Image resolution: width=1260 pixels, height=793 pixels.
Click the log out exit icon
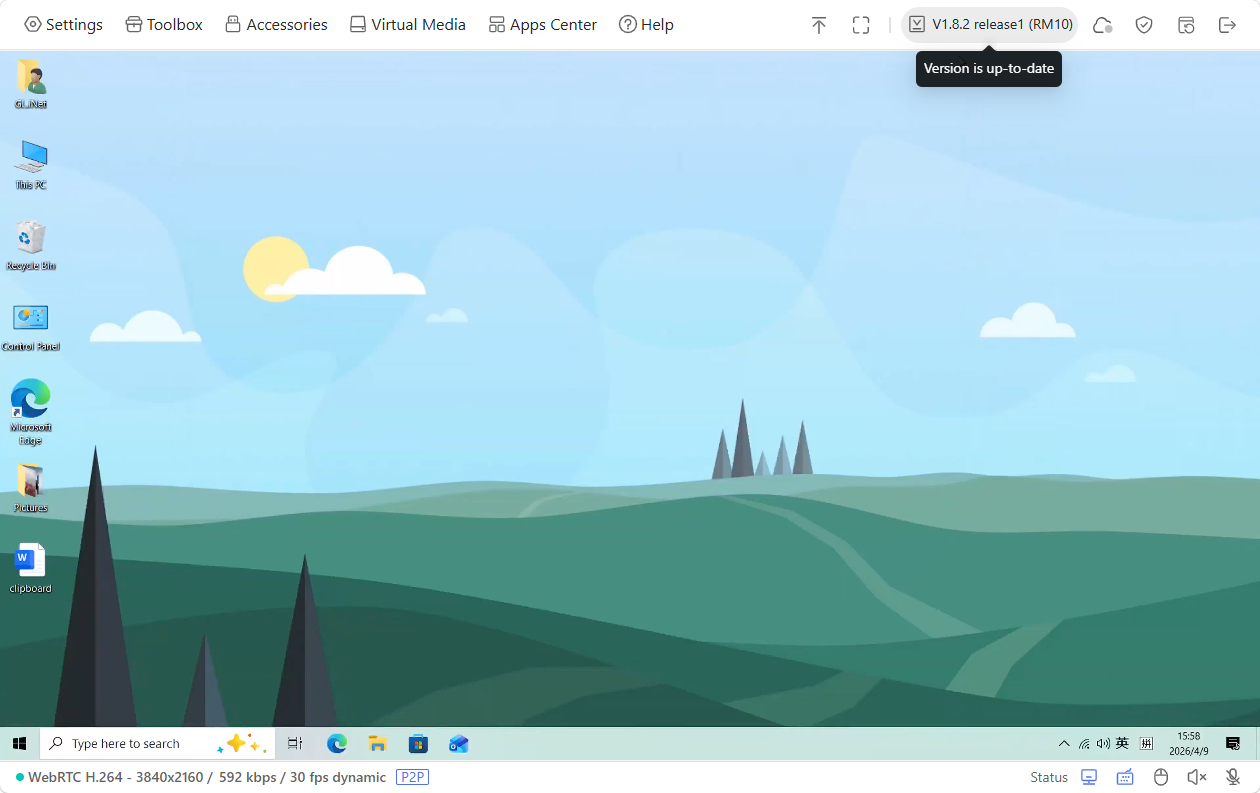(1227, 25)
